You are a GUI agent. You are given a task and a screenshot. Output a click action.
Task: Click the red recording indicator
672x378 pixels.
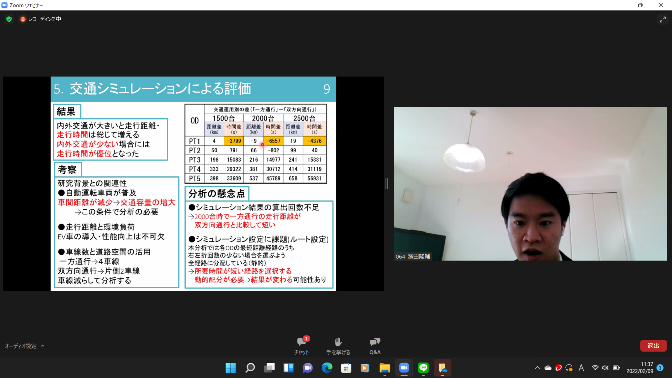[x=23, y=19]
